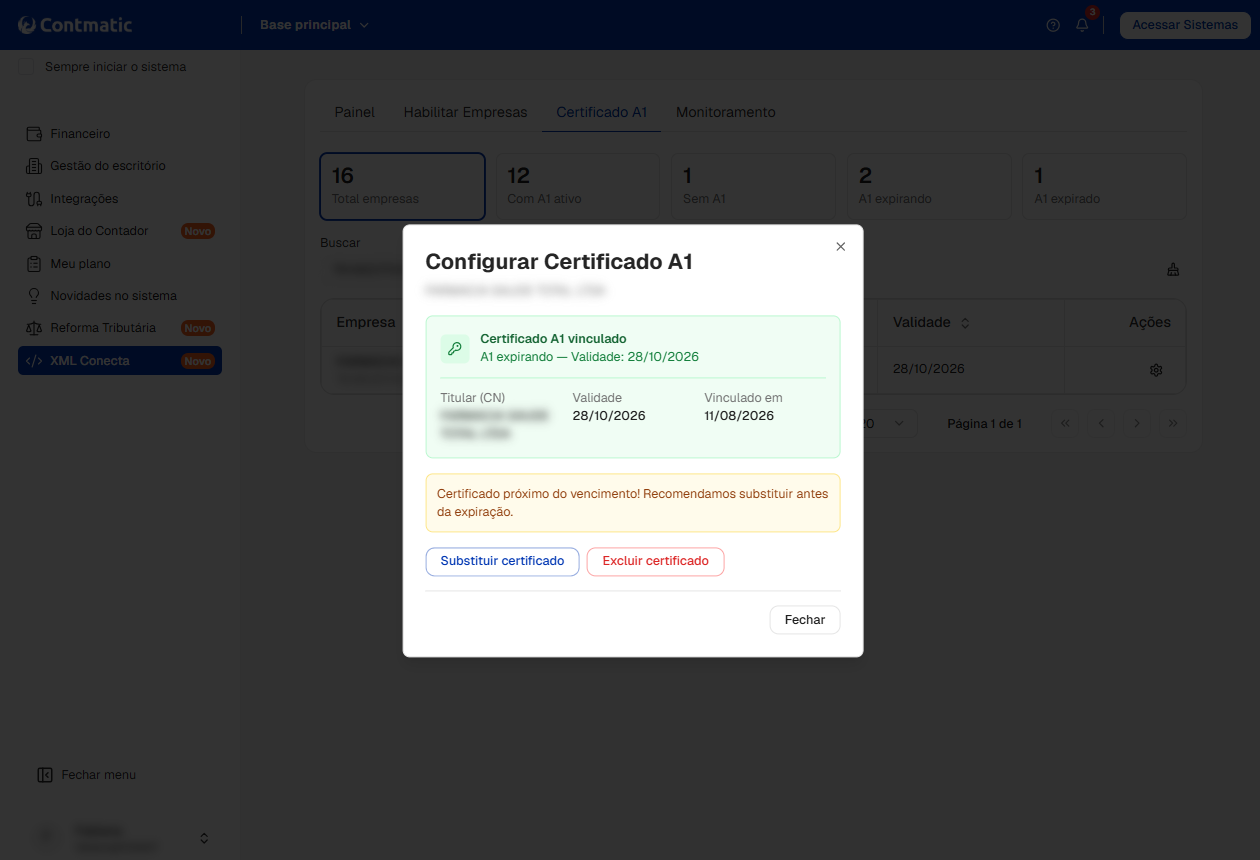The width and height of the screenshot is (1260, 860).
Task: Sort by the Validade column arrows
Action: coord(965,323)
